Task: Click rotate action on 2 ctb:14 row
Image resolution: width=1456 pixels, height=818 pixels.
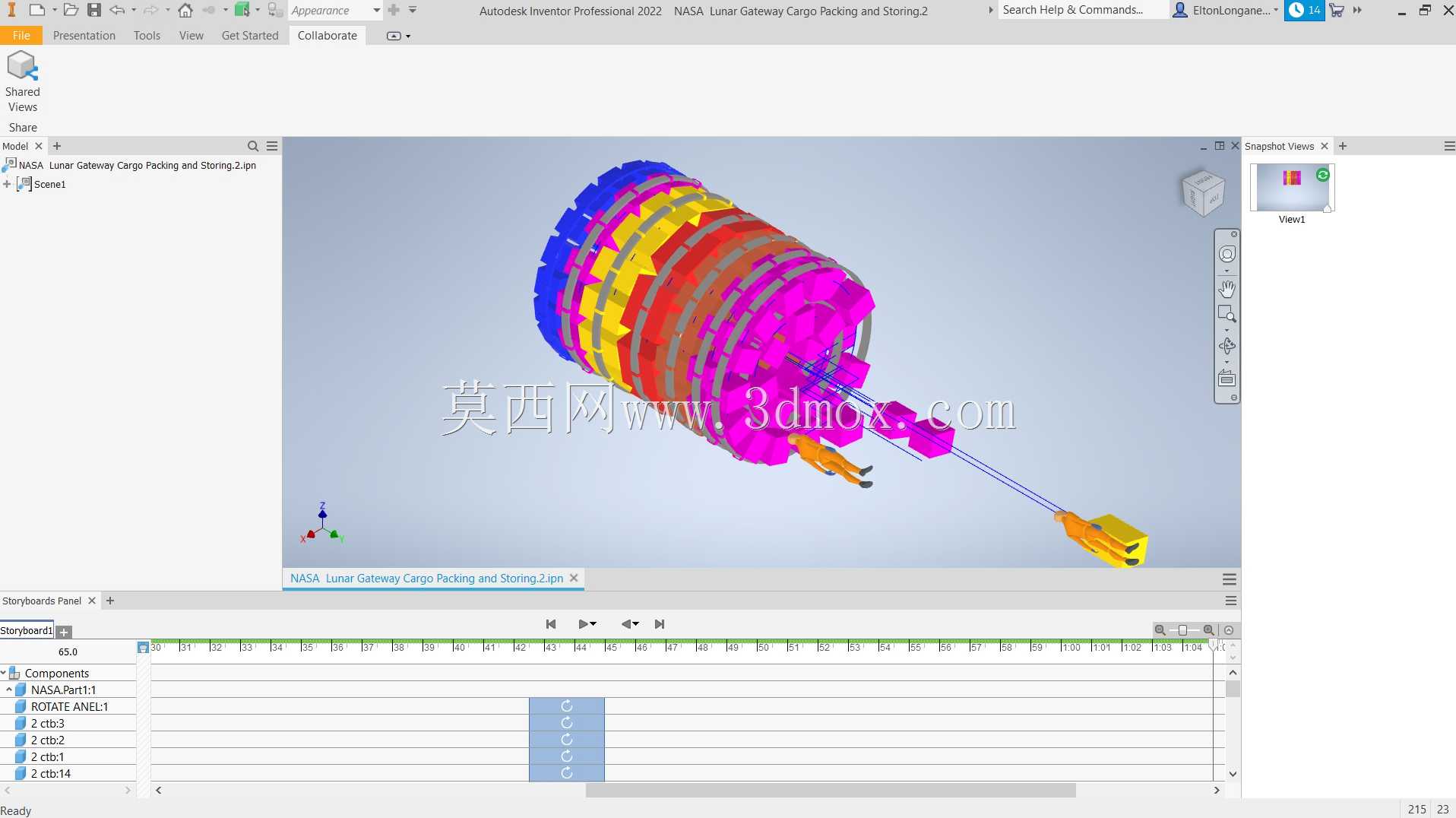Action: pos(567,773)
